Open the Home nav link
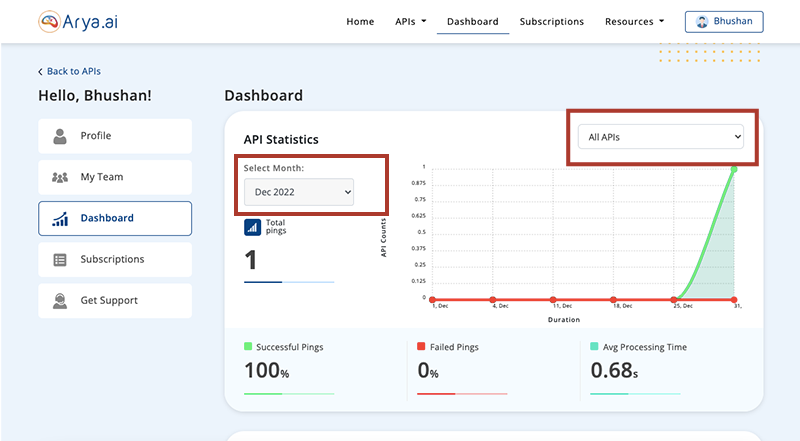The height and width of the screenshot is (441, 800). tap(360, 21)
